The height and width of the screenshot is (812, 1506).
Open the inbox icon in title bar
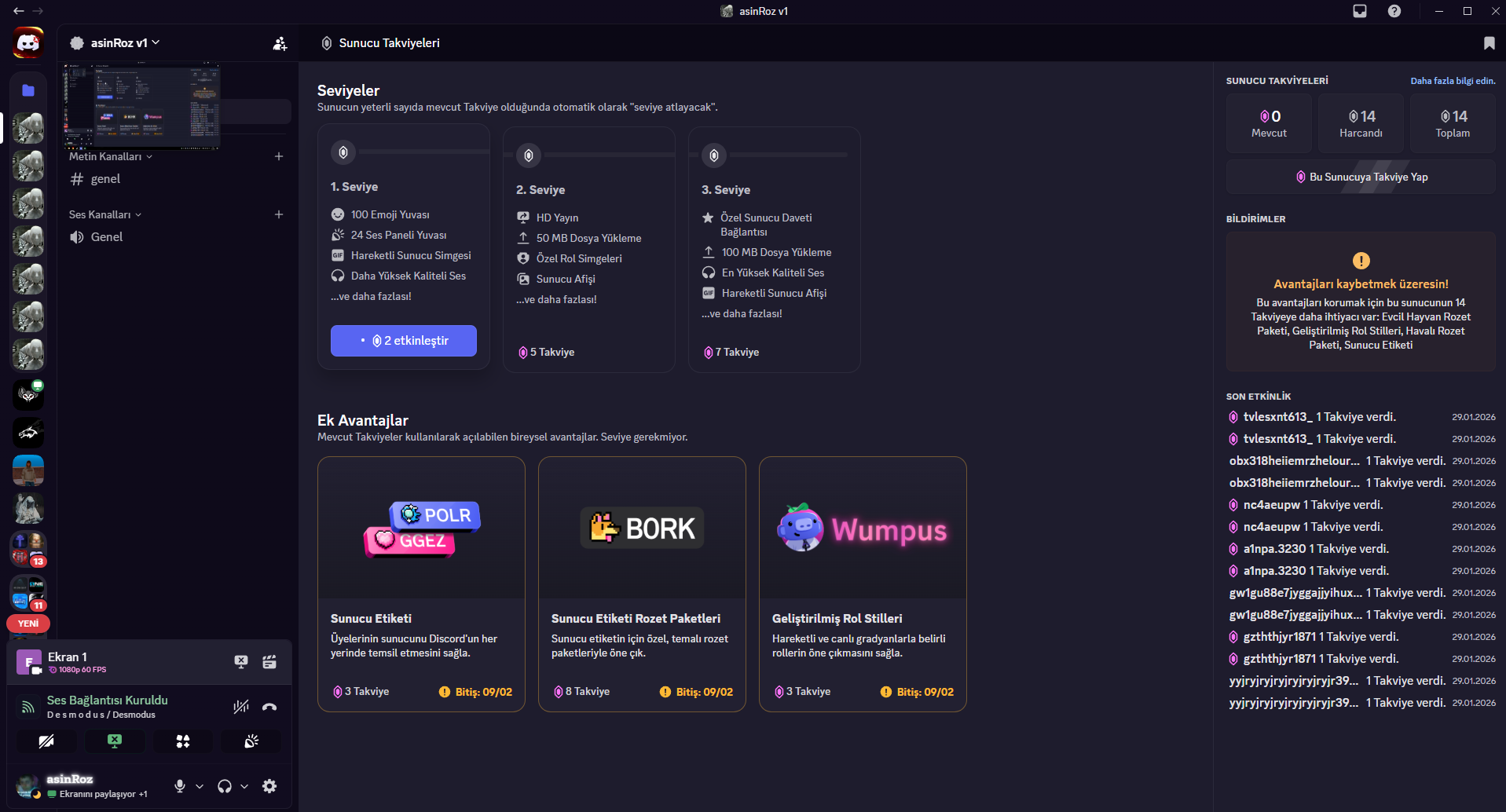[x=1360, y=11]
